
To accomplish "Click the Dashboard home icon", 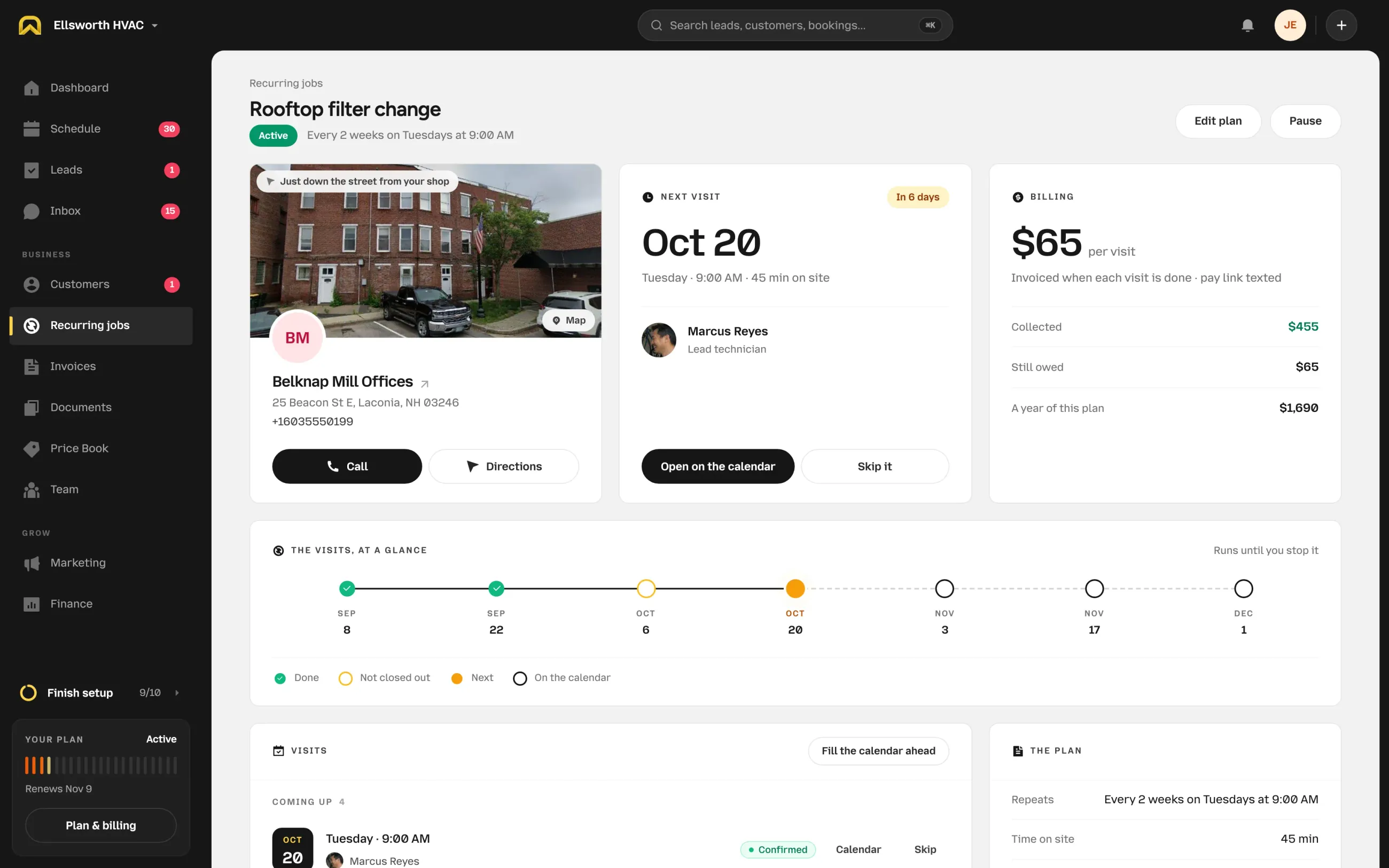I will [32, 88].
